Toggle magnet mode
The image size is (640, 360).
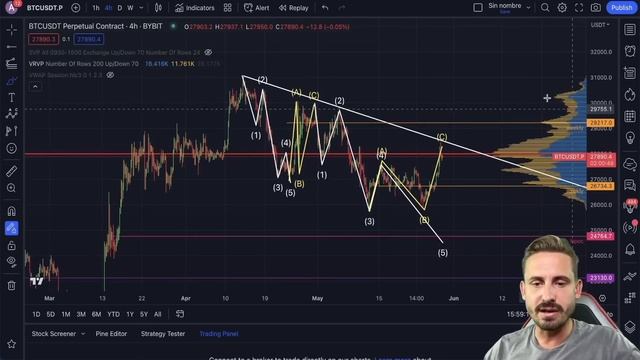click(x=11, y=211)
